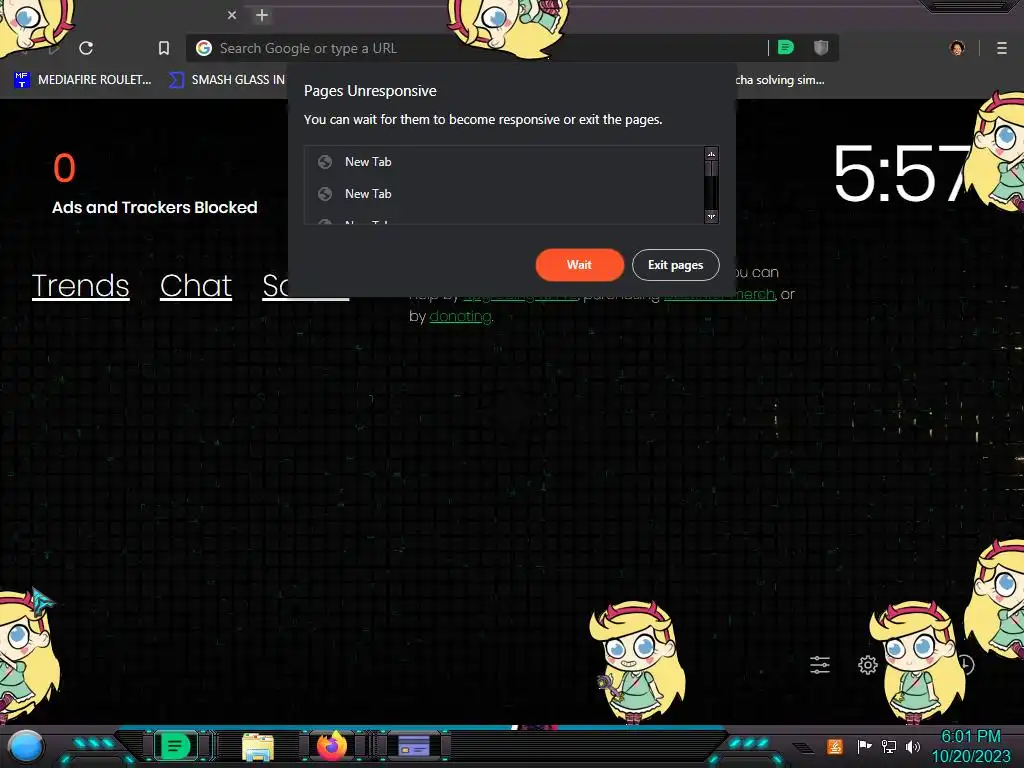
Task: Close the current browser tab
Action: pyautogui.click(x=232, y=15)
